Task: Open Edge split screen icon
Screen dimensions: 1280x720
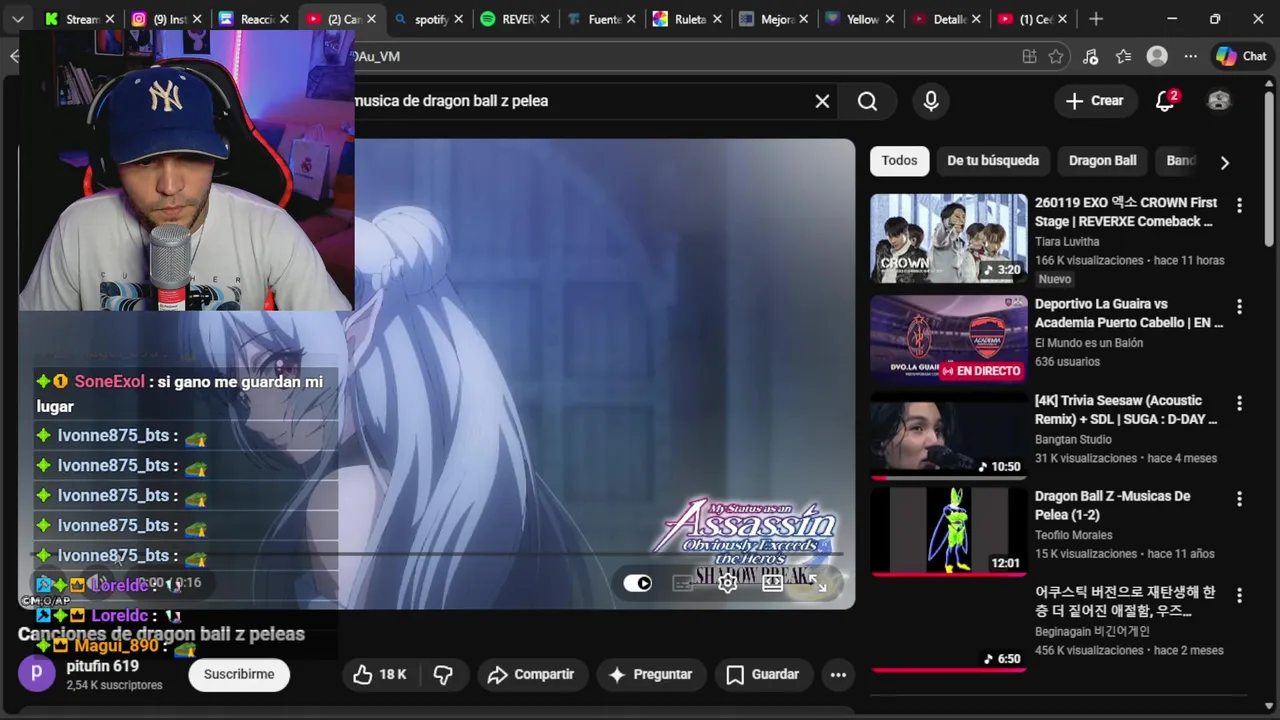Action: coord(1029,57)
